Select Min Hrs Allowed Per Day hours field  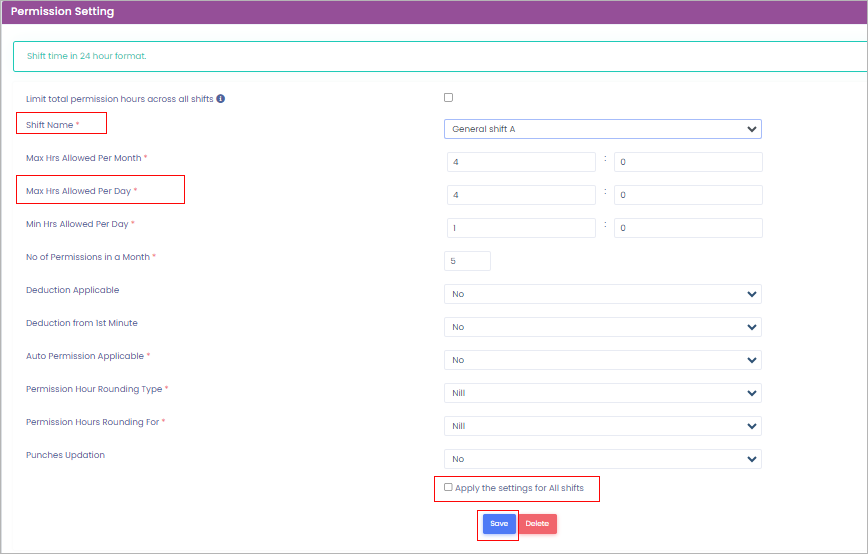521,228
